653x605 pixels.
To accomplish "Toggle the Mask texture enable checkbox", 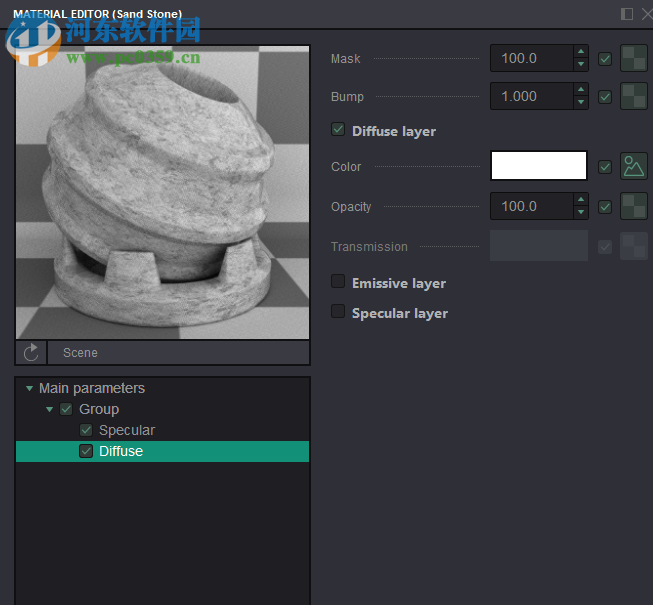I will [x=605, y=59].
